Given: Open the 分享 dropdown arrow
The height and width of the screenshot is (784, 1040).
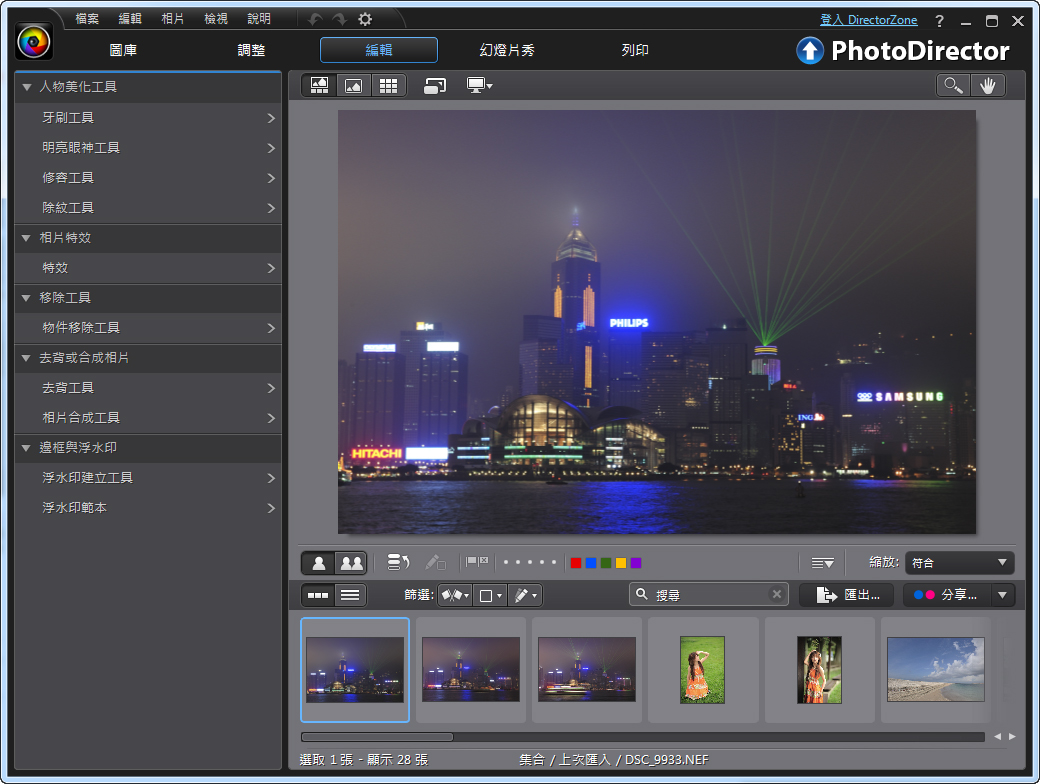Looking at the screenshot, I should [1002, 595].
